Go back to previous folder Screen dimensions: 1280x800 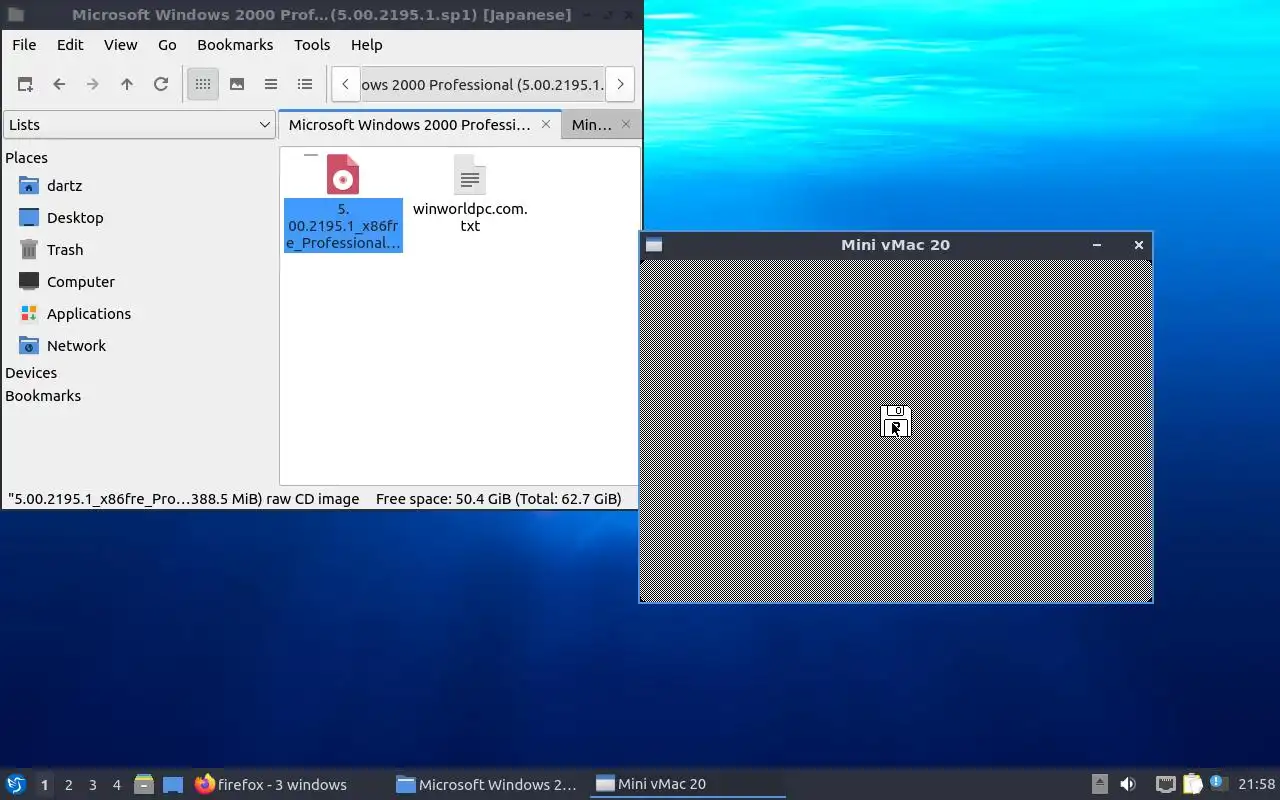point(59,84)
